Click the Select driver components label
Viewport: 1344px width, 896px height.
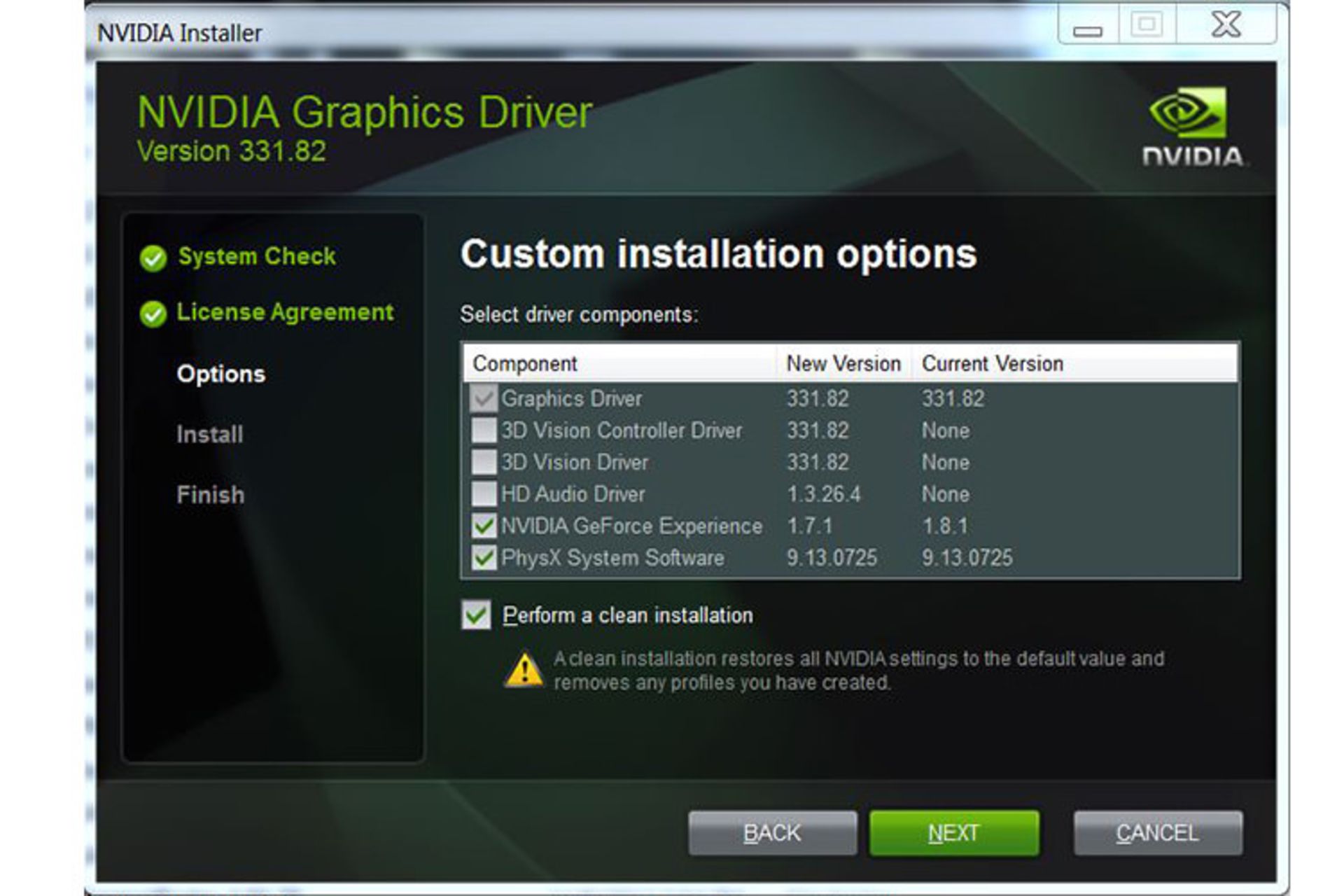pyautogui.click(x=579, y=315)
